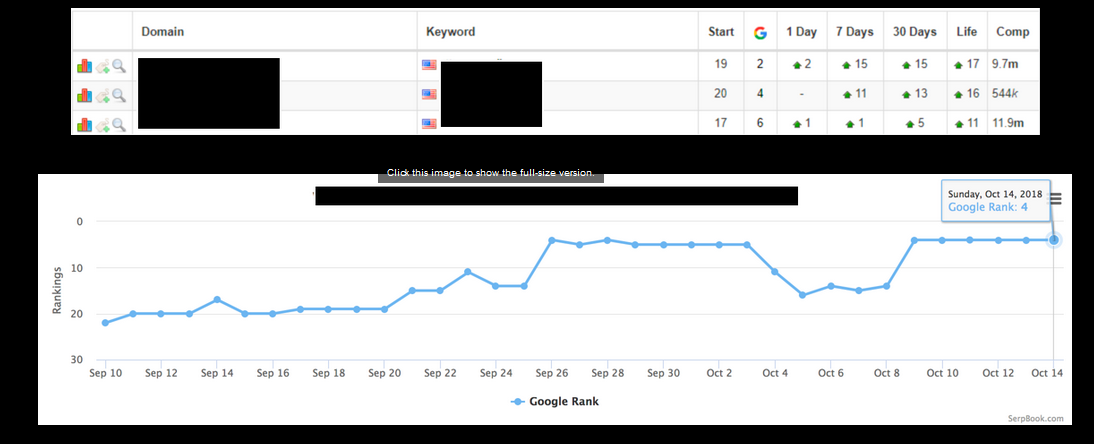Select Start value 20 cell
Image resolution: width=1094 pixels, height=444 pixels.
point(721,94)
